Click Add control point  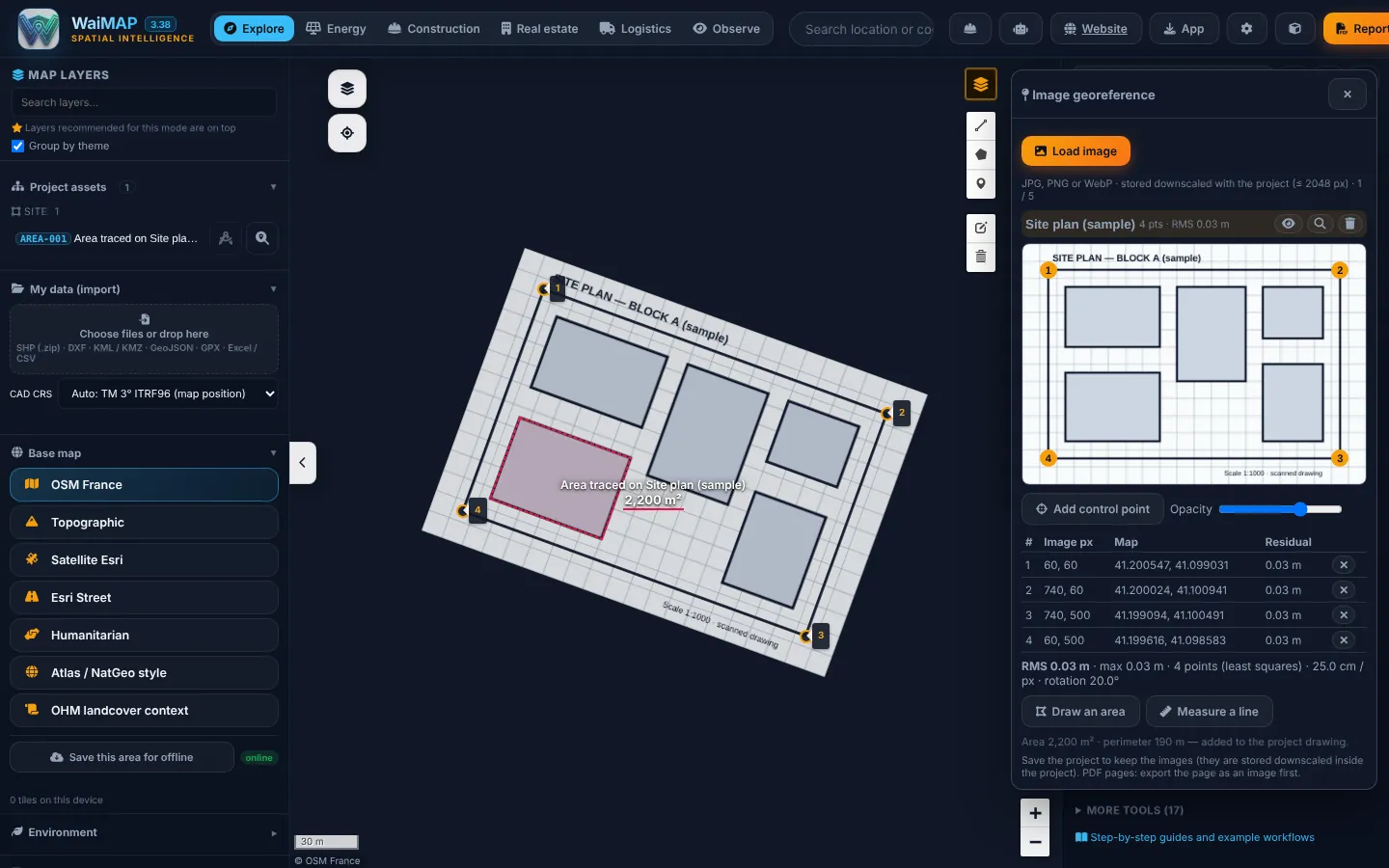tap(1092, 509)
